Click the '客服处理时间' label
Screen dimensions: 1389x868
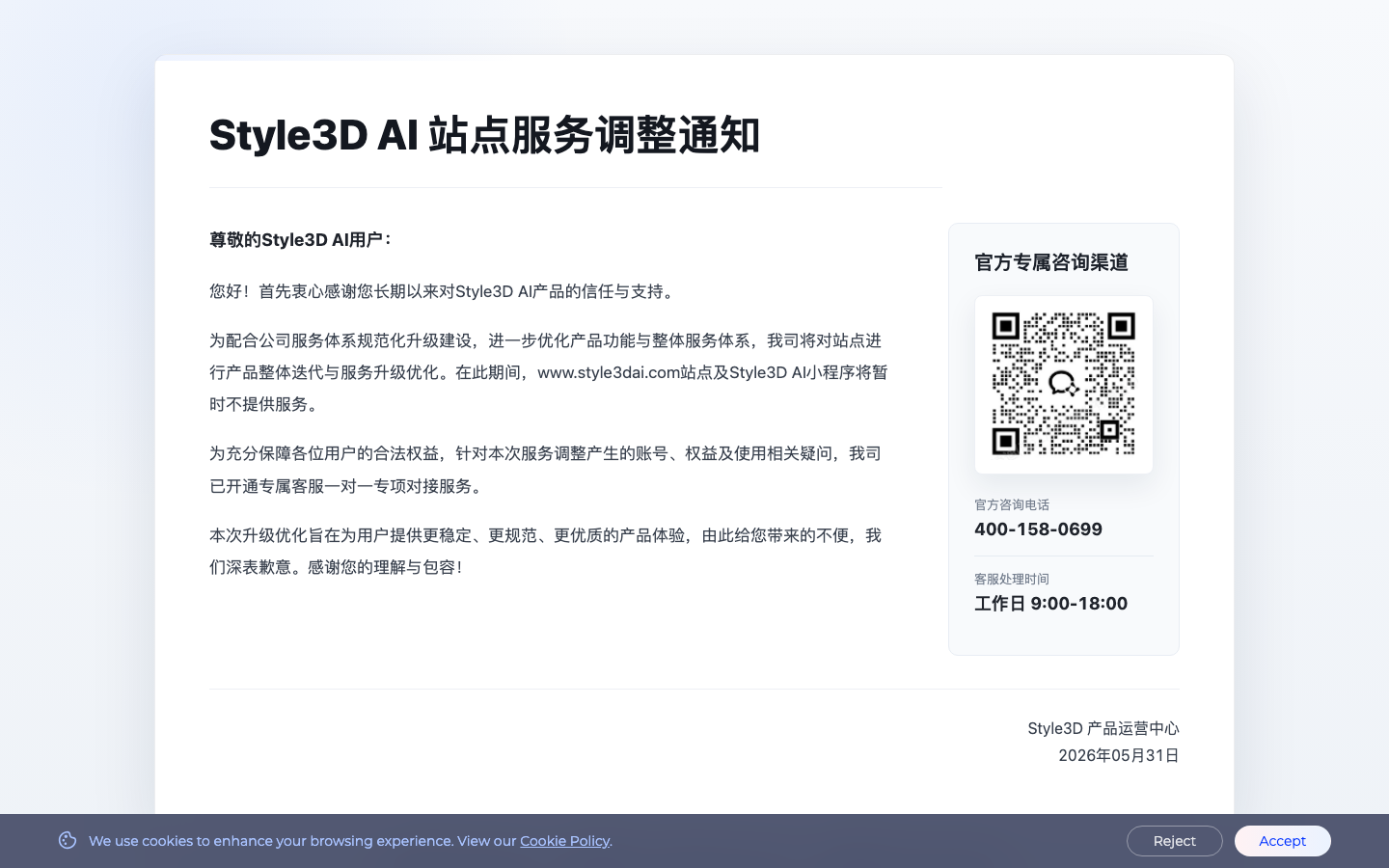click(1012, 579)
